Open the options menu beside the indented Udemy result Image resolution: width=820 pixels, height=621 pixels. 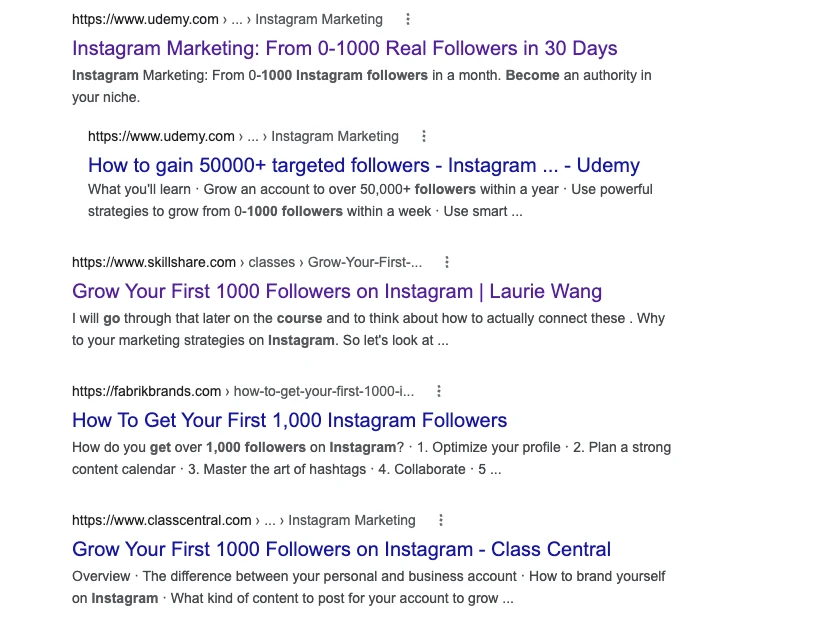tap(423, 136)
